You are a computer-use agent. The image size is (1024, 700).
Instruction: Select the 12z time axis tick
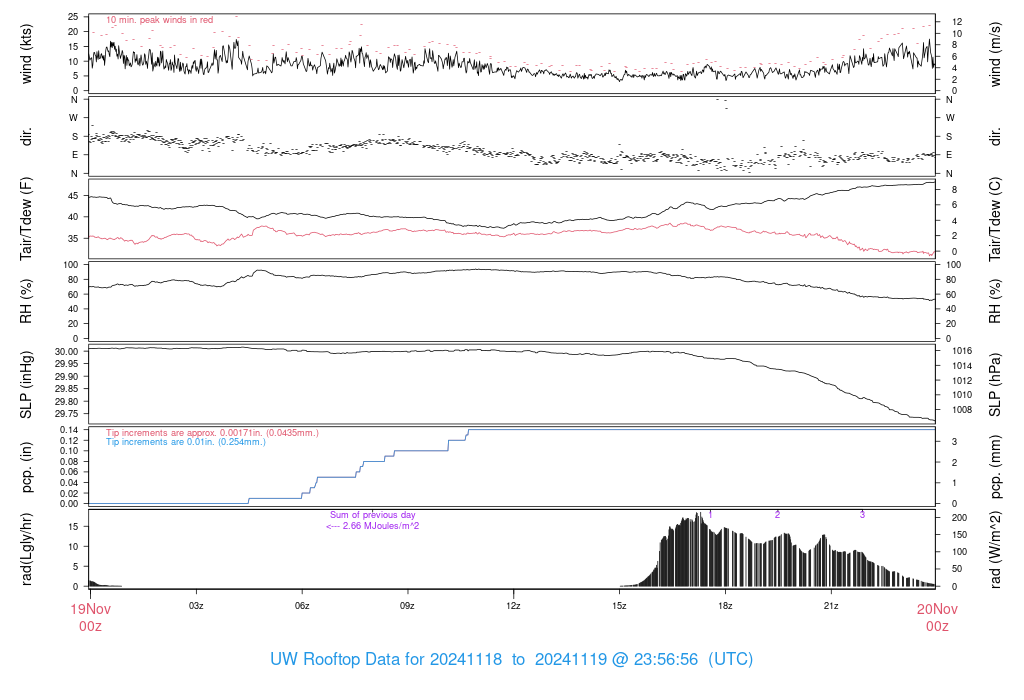point(513,606)
